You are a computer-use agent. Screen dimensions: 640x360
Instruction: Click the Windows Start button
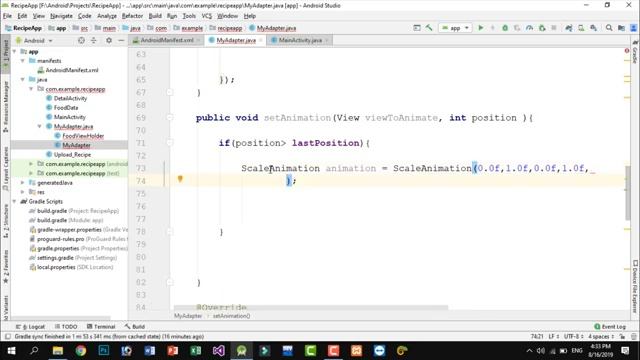tap(11, 350)
